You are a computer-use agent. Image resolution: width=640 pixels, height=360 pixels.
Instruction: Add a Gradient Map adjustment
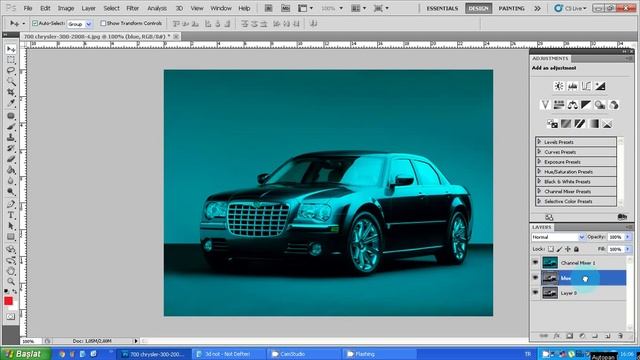pos(594,124)
